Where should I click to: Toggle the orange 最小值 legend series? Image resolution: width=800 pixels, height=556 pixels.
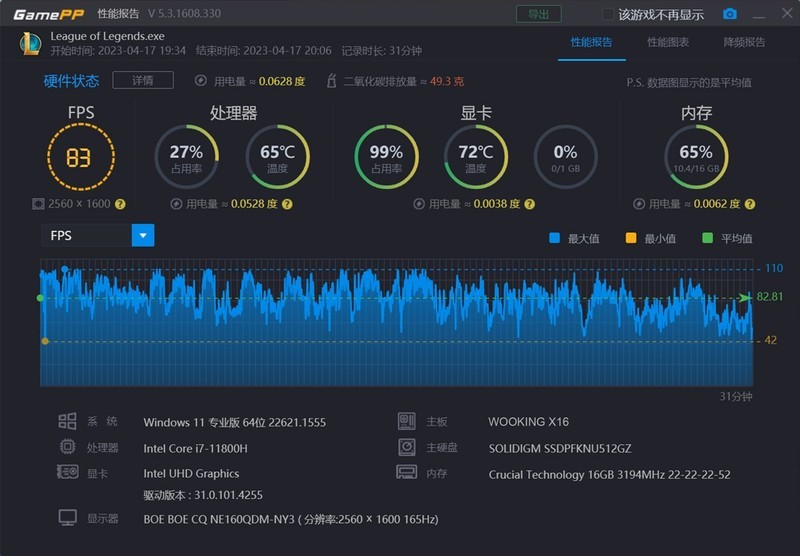[631, 238]
